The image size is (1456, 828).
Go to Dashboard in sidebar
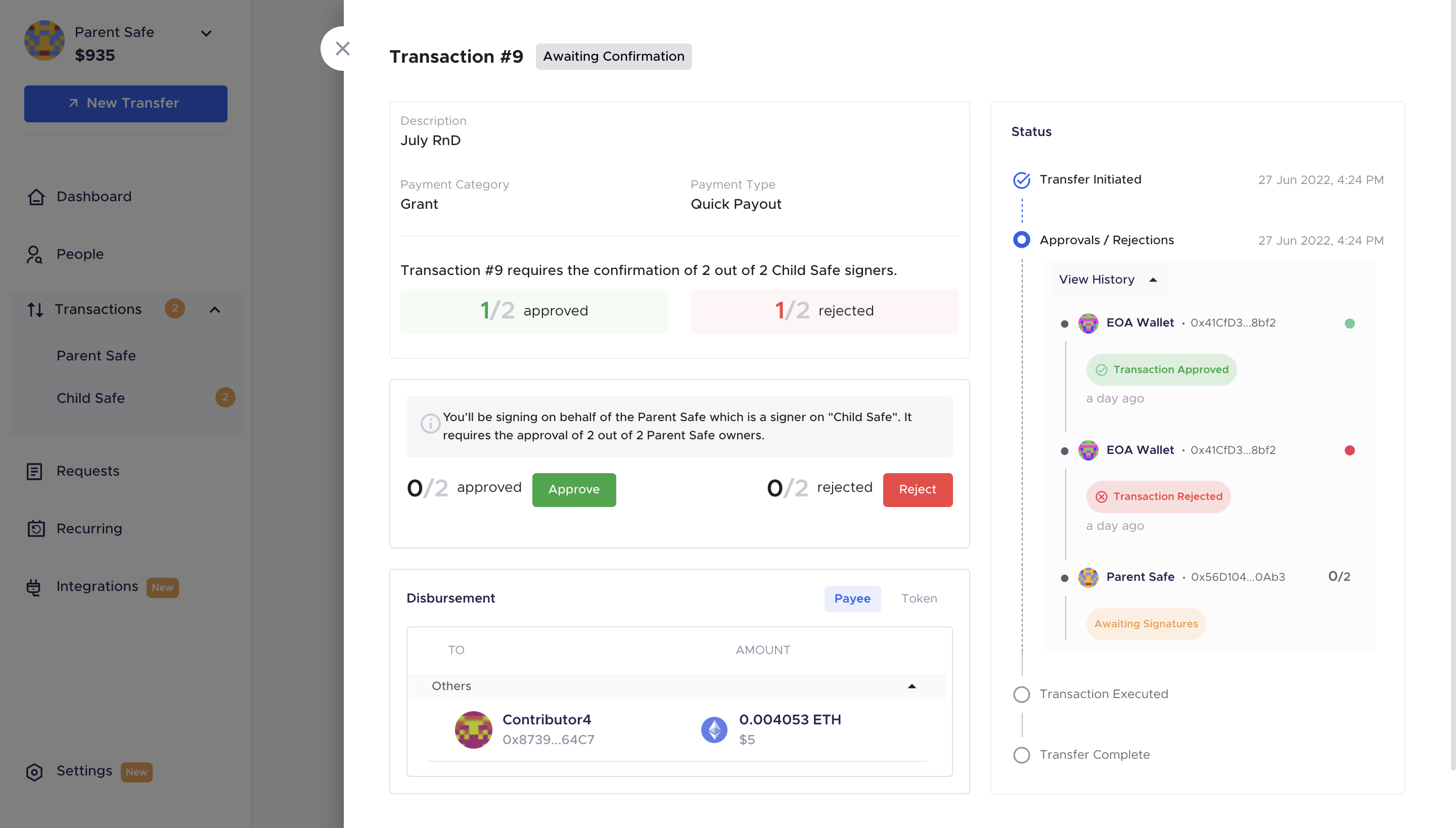point(94,197)
